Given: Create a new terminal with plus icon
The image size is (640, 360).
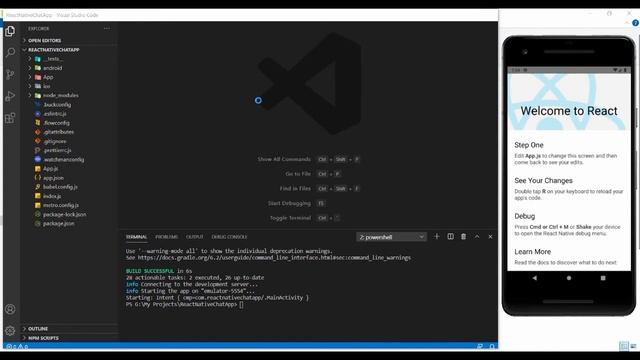Looking at the screenshot, I should 436,236.
